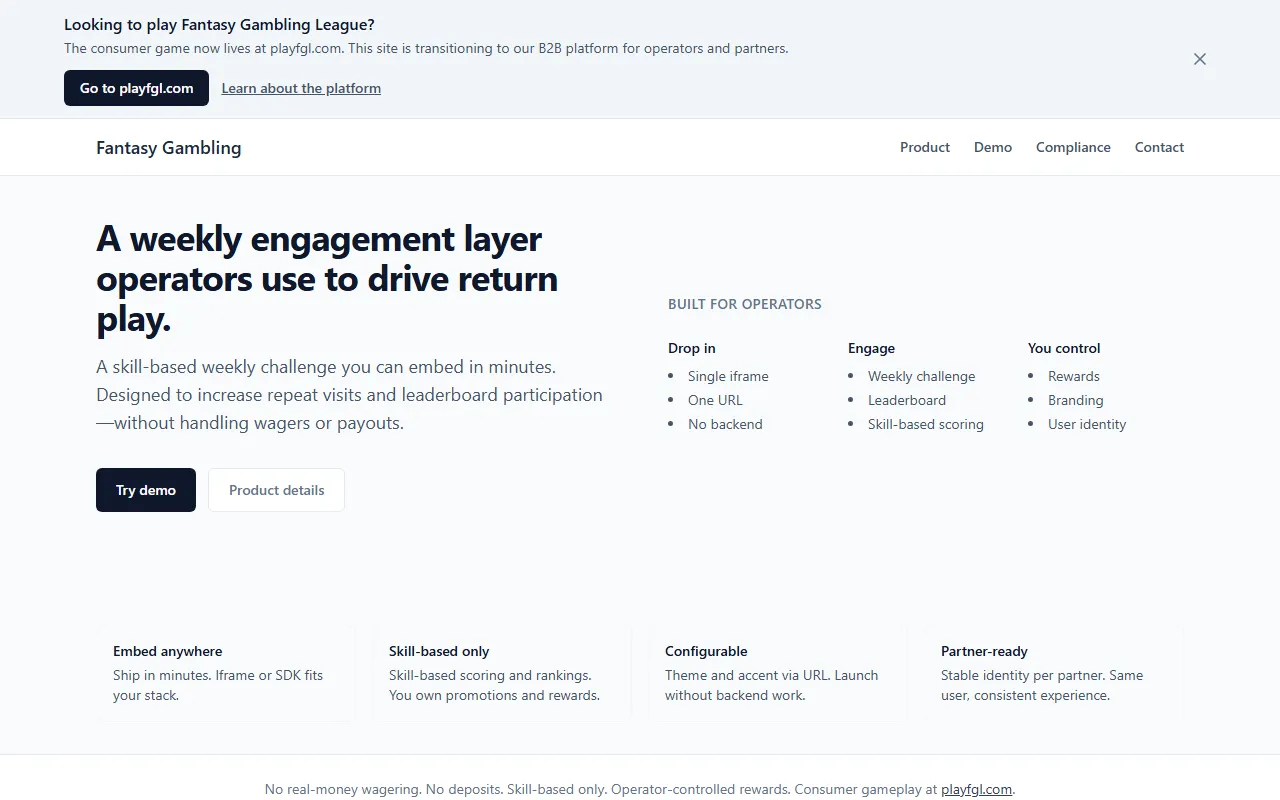The image size is (1280, 800).
Task: Select the Skill-based only feature card
Action: pyautogui.click(x=502, y=673)
